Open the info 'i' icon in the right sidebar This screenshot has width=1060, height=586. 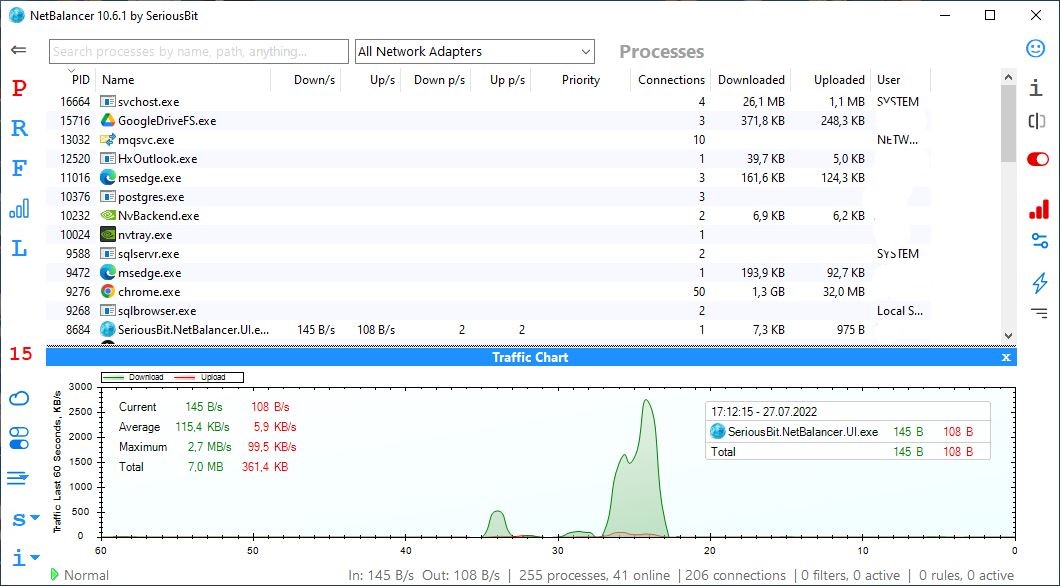[1036, 87]
